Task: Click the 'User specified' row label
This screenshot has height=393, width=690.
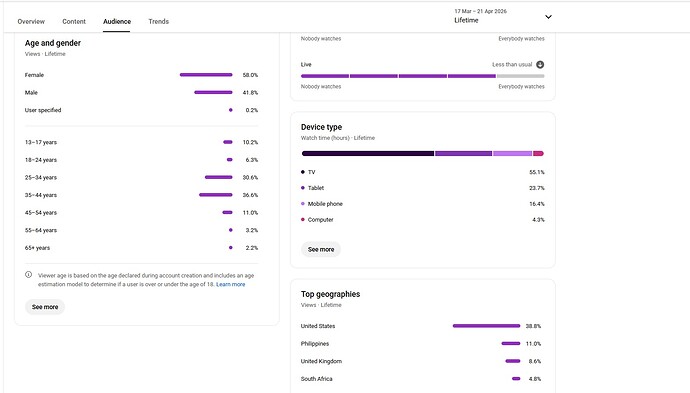Action: pos(43,110)
